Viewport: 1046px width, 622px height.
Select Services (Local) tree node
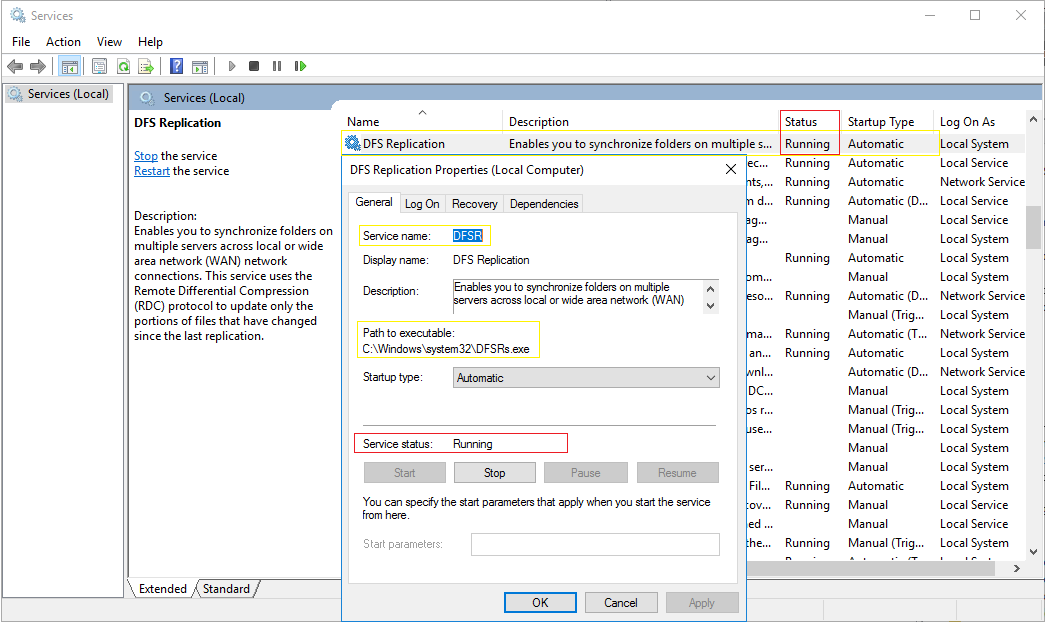68,94
